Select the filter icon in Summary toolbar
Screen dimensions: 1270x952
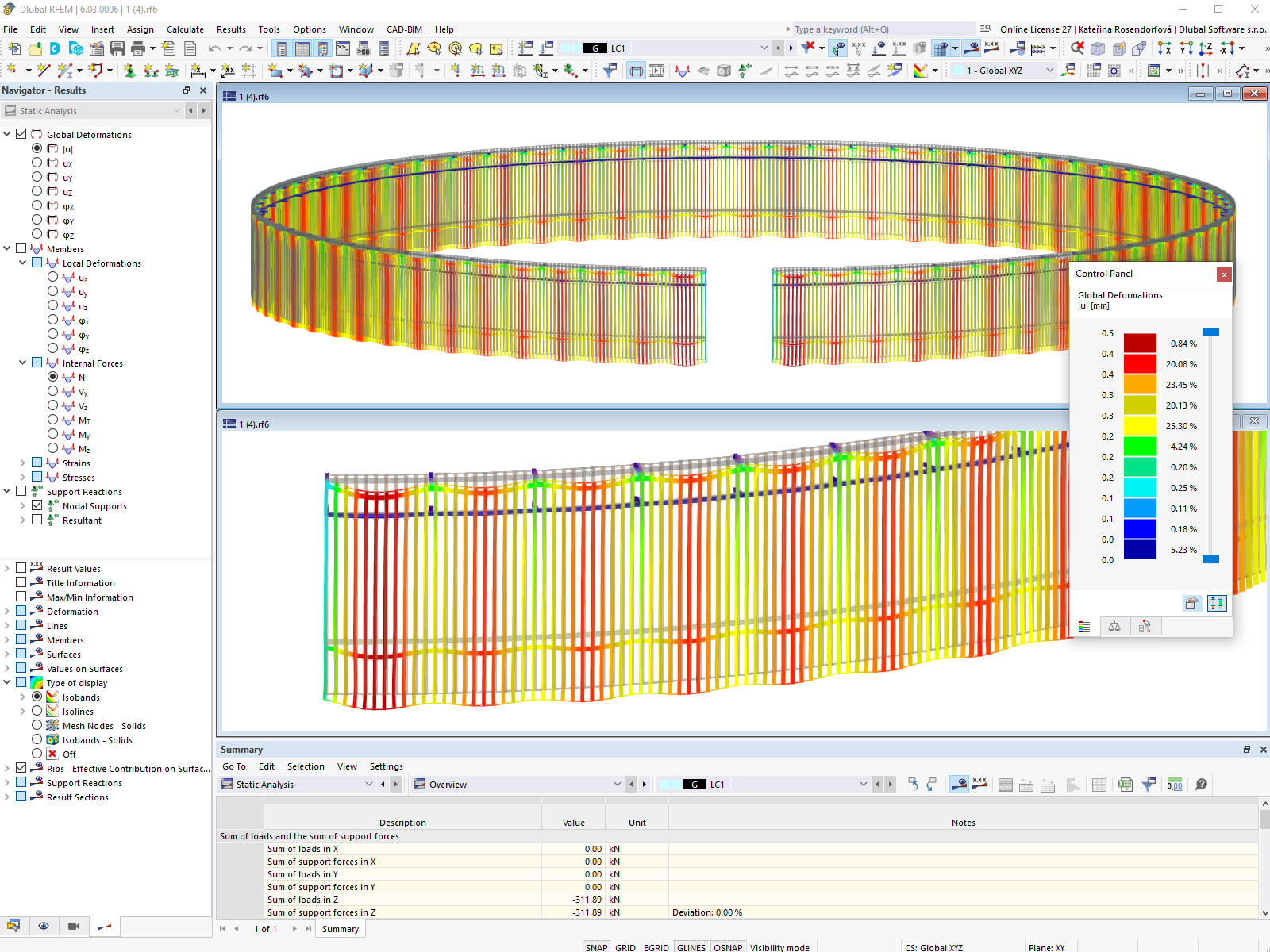click(x=1148, y=785)
